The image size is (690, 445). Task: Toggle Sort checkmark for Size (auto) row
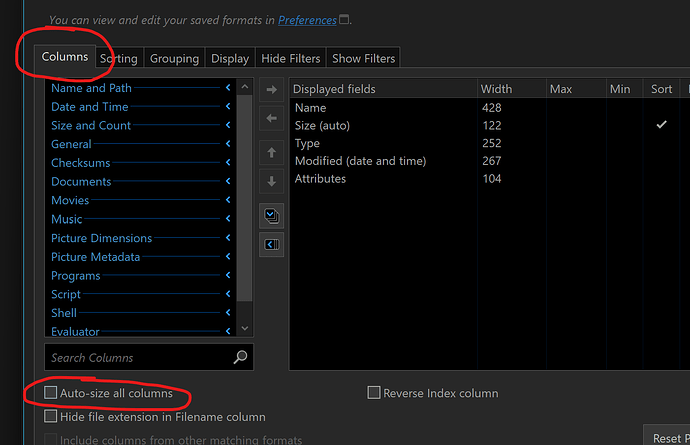coord(661,125)
